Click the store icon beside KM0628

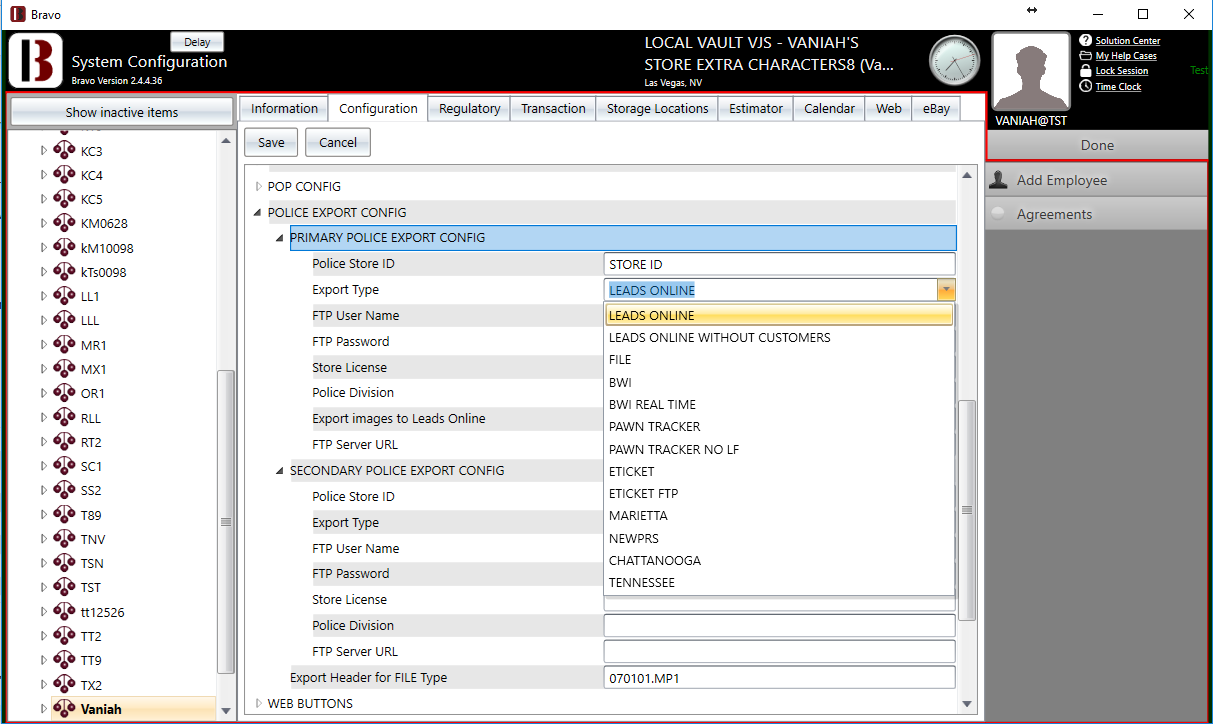tap(65, 223)
